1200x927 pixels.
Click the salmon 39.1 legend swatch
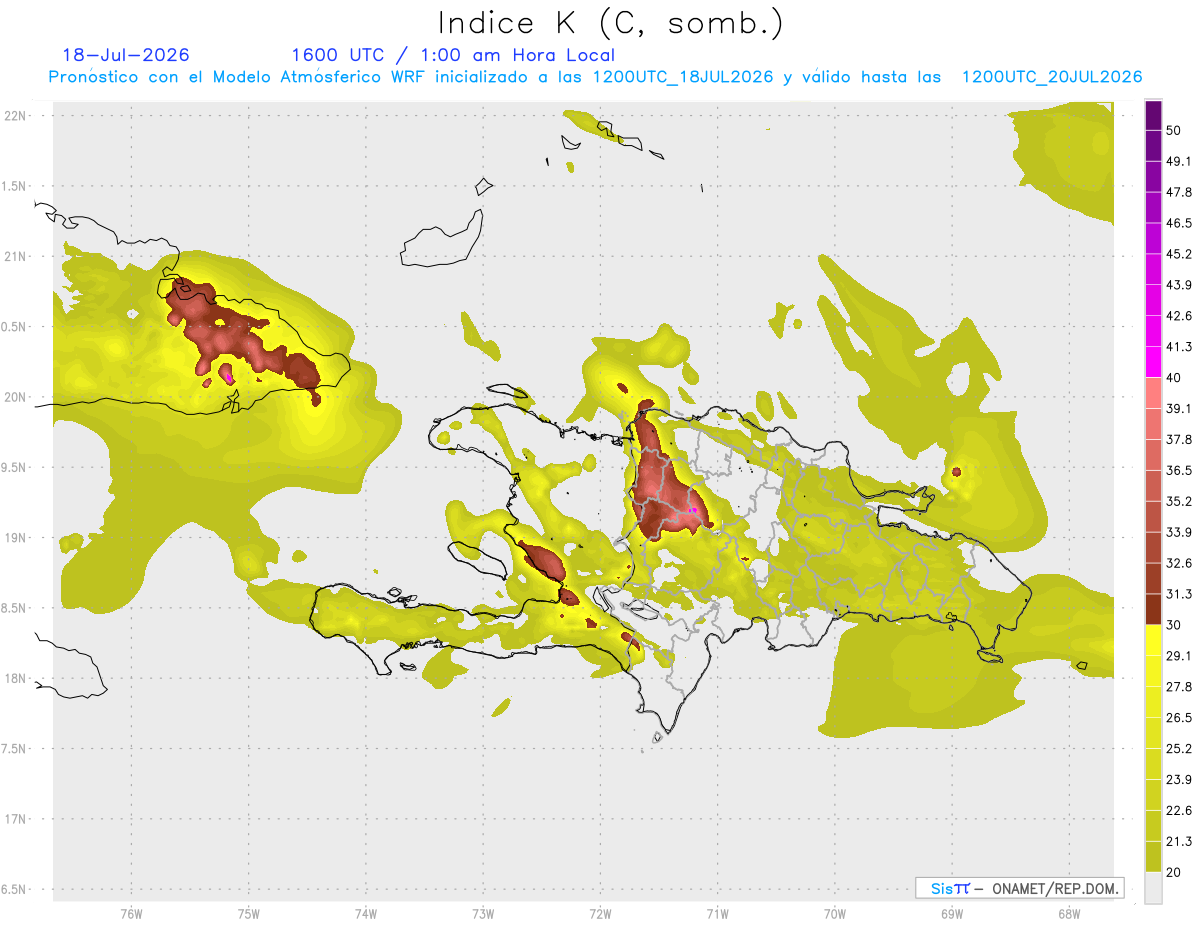(x=1153, y=392)
